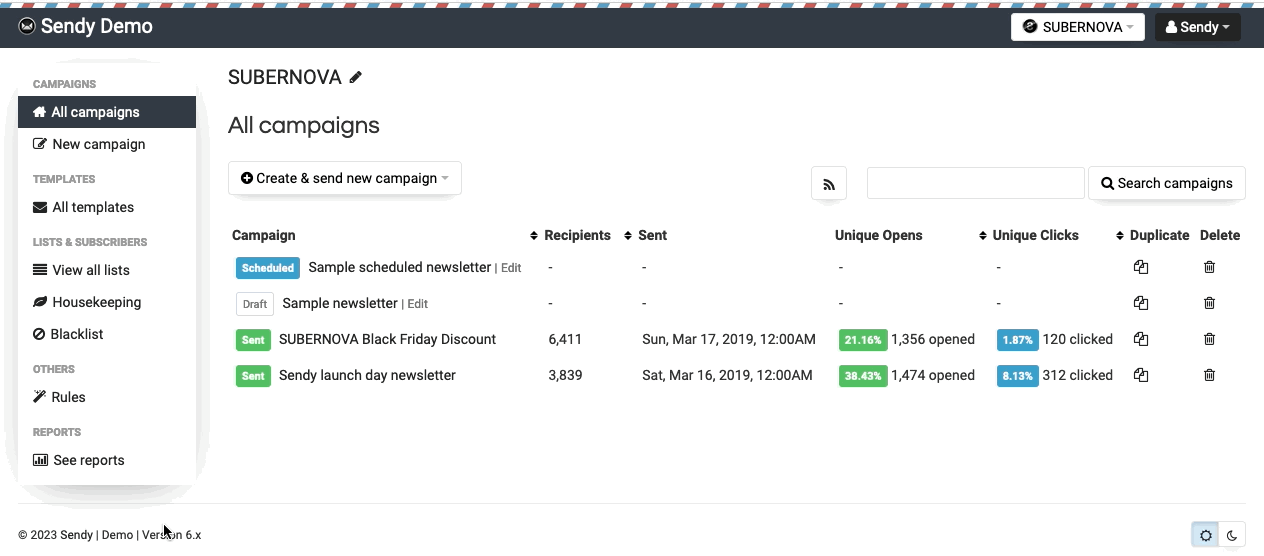Duplicate the Sample newsletter draft campaign
Image resolution: width=1264 pixels, height=556 pixels.
[x=1141, y=303]
